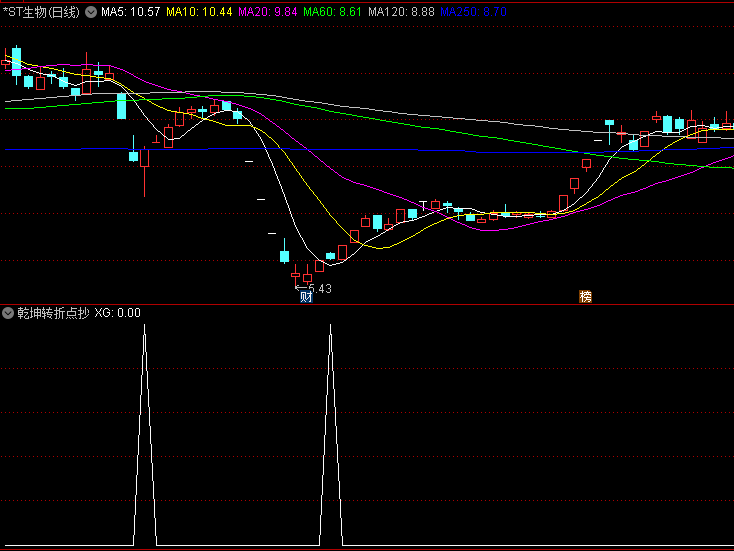The height and width of the screenshot is (551, 734).
Task: Click the 乾坤转折点抄 indicator name
Action: (52, 313)
